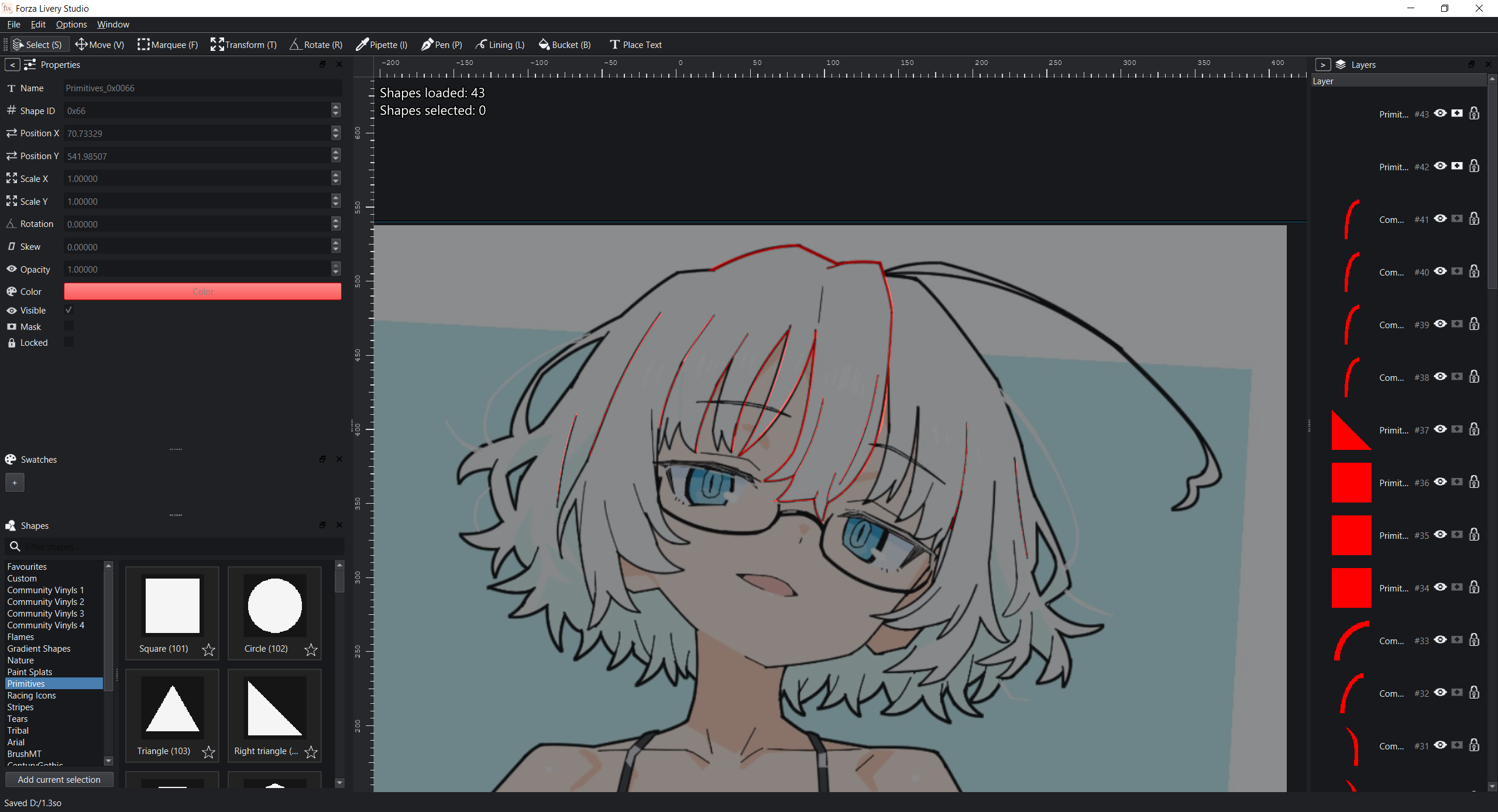Choose the Community Vinyls 1 category
This screenshot has width=1498, height=812.
click(x=54, y=590)
